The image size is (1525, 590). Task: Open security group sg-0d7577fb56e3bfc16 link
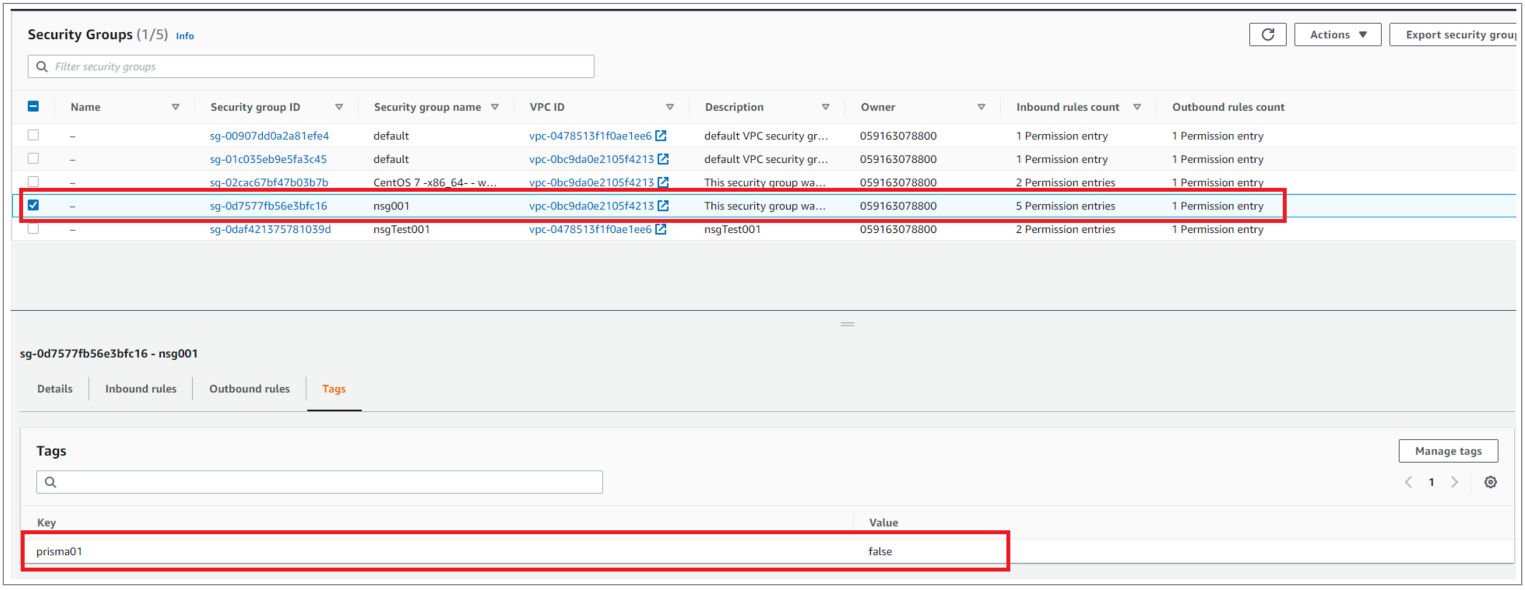[x=268, y=206]
